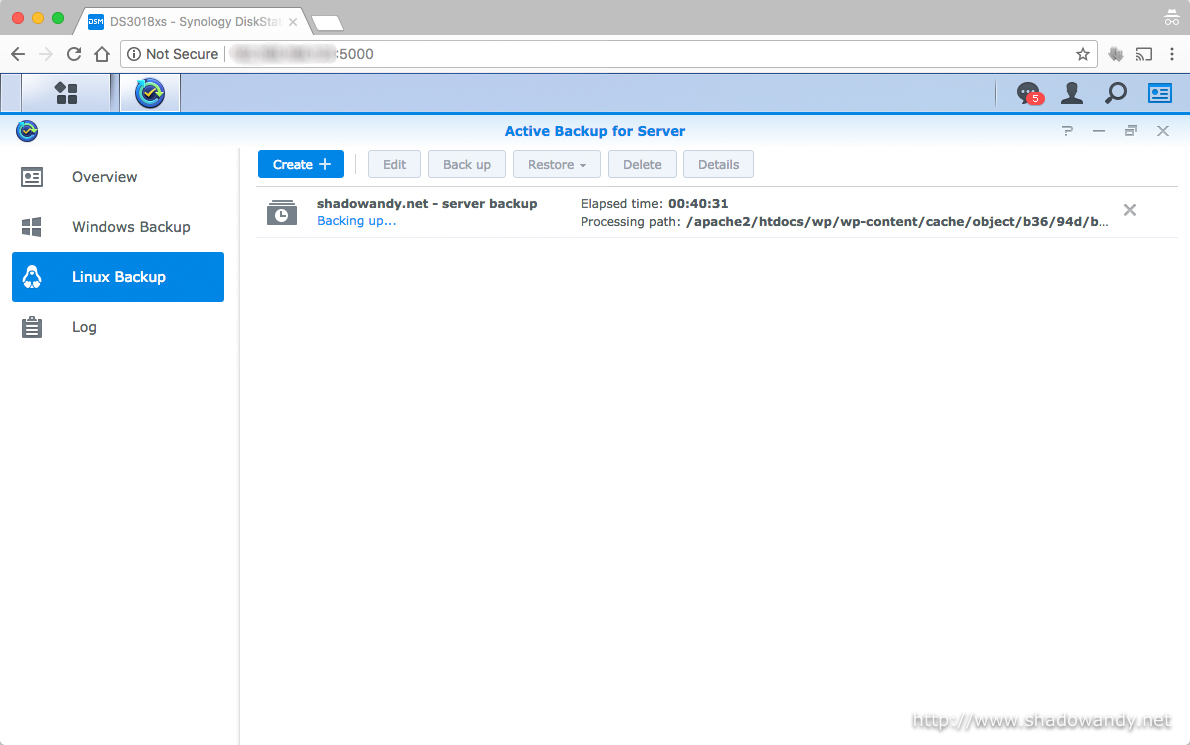The image size is (1190, 745).
Task: Click the macOS yellow minimize button
Action: pos(38,17)
